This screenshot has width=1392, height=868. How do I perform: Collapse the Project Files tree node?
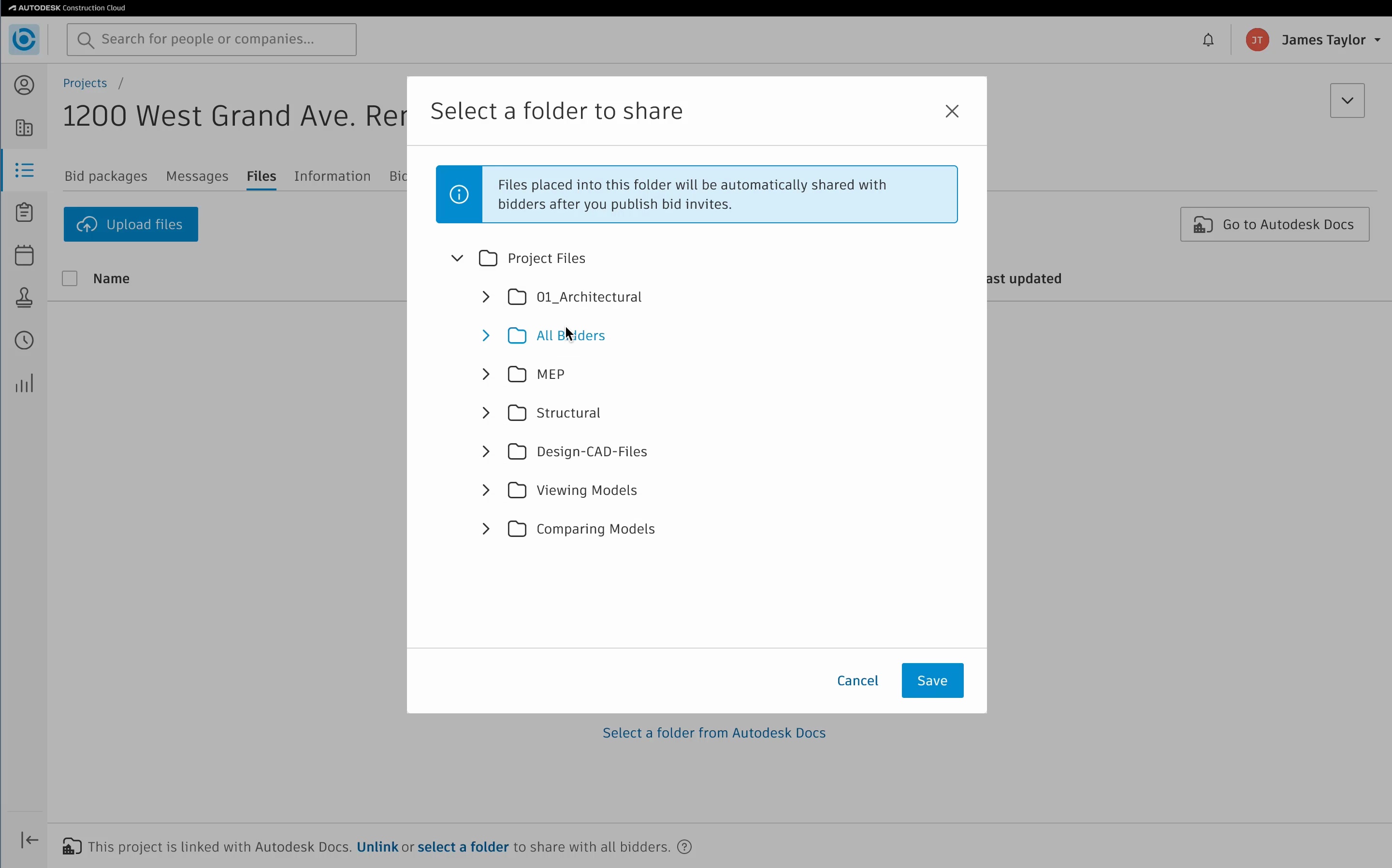tap(456, 258)
